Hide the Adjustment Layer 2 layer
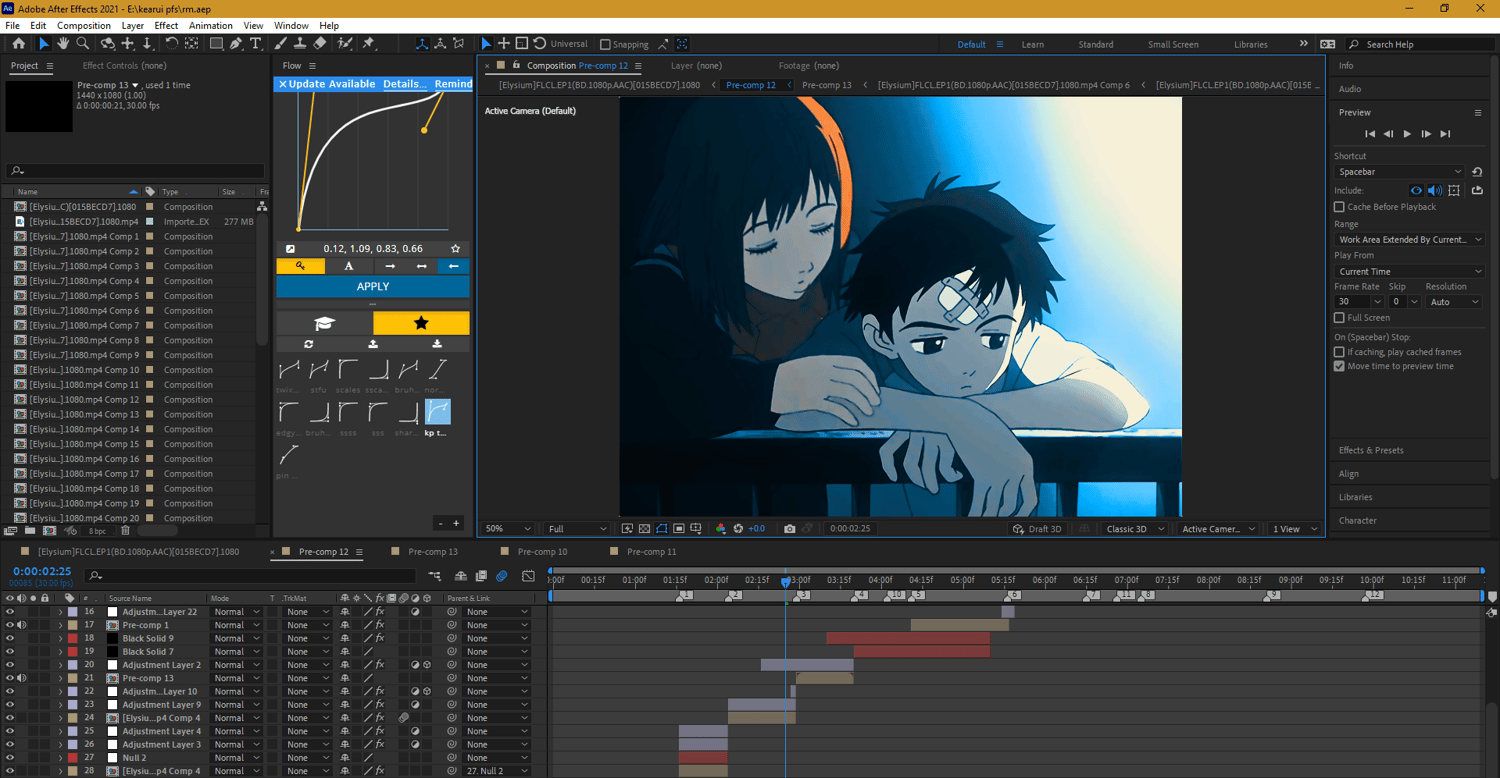 [x=10, y=665]
